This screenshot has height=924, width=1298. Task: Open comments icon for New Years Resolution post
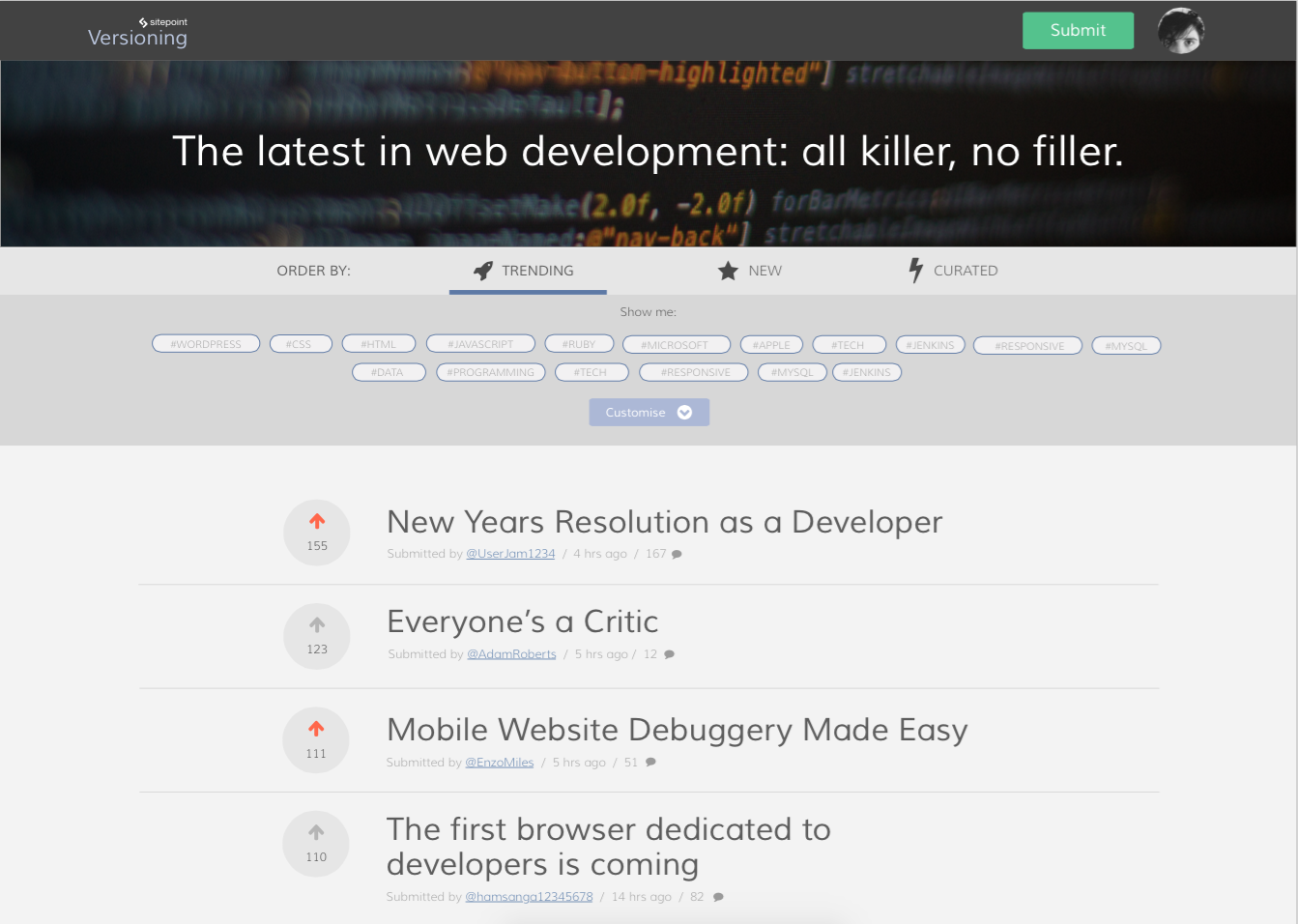pos(677,555)
